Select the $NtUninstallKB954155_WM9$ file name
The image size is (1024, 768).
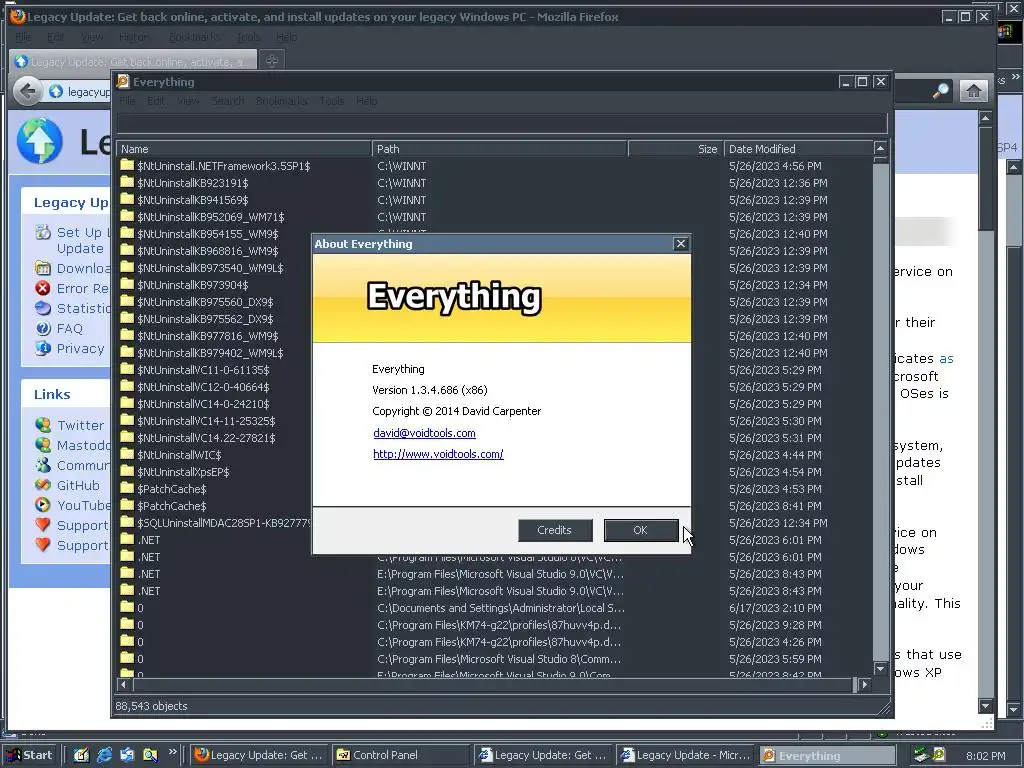[x=208, y=234]
